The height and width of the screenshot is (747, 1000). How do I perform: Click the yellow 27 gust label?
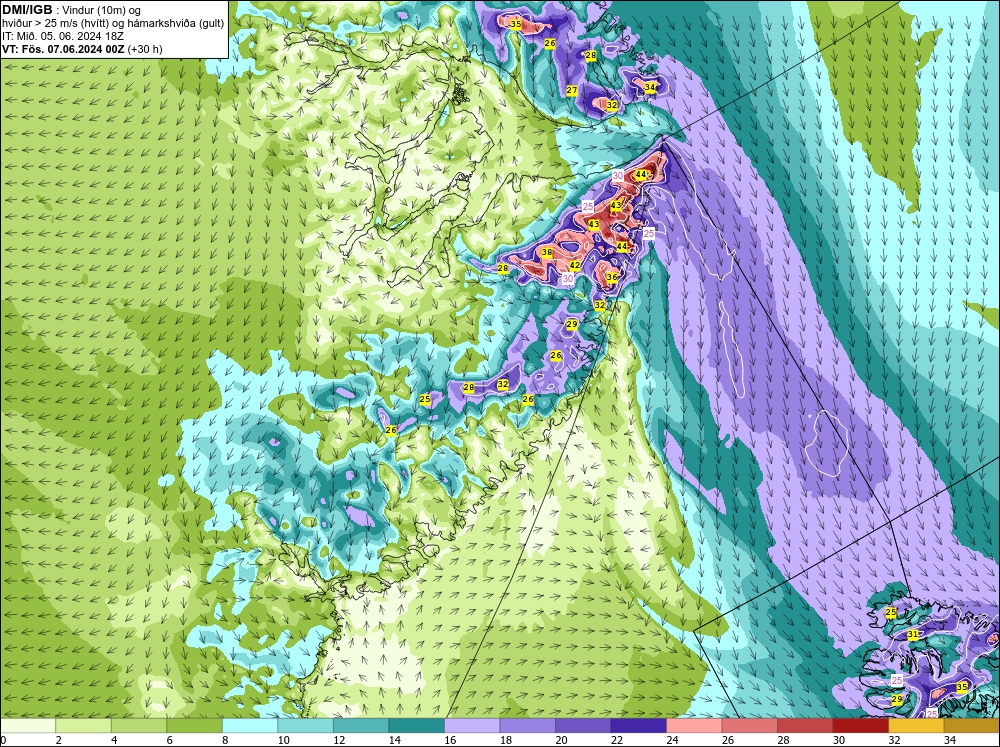click(x=571, y=91)
